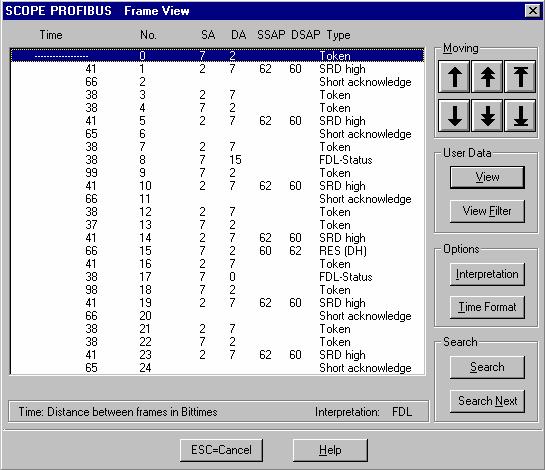This screenshot has height=470, width=545.
Task: Select frame number 19 SRD high
Action: [217, 303]
